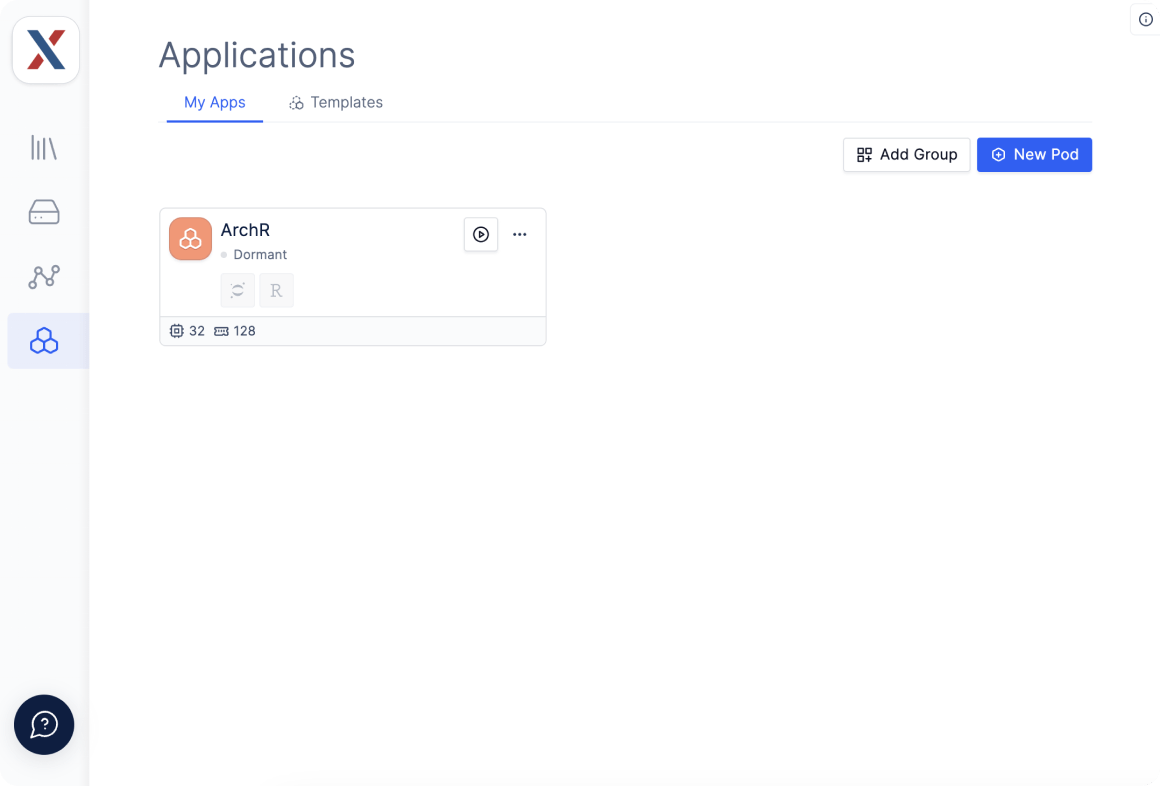Open the ArchR three-dot options menu
The image size is (1160, 786).
(519, 234)
